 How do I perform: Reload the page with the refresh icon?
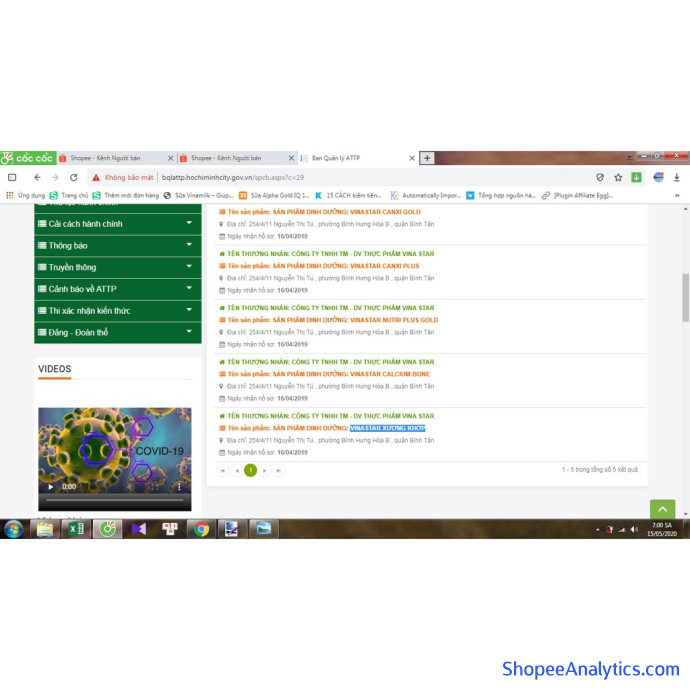point(73,177)
